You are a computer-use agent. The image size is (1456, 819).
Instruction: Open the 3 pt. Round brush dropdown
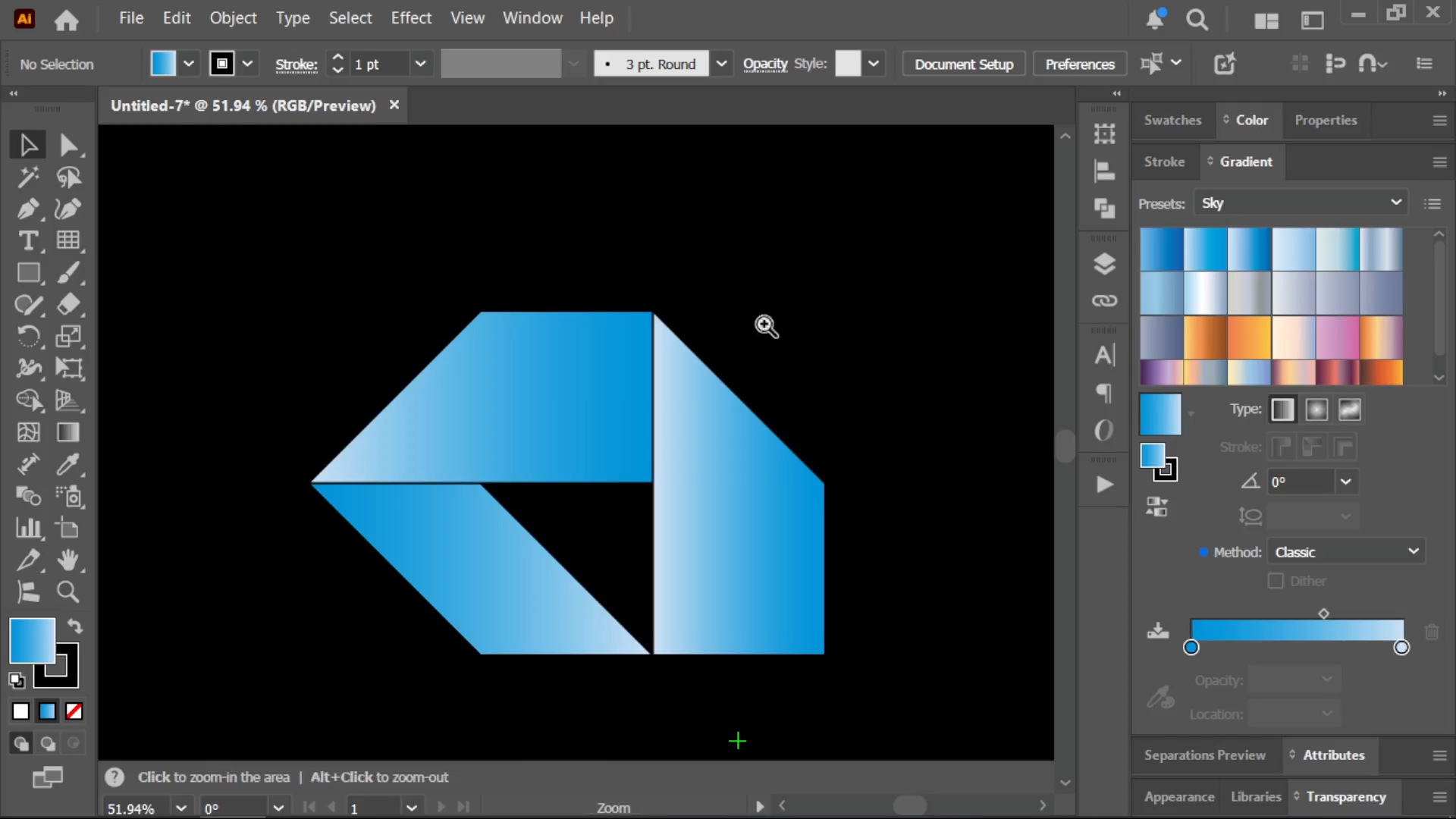tap(721, 64)
